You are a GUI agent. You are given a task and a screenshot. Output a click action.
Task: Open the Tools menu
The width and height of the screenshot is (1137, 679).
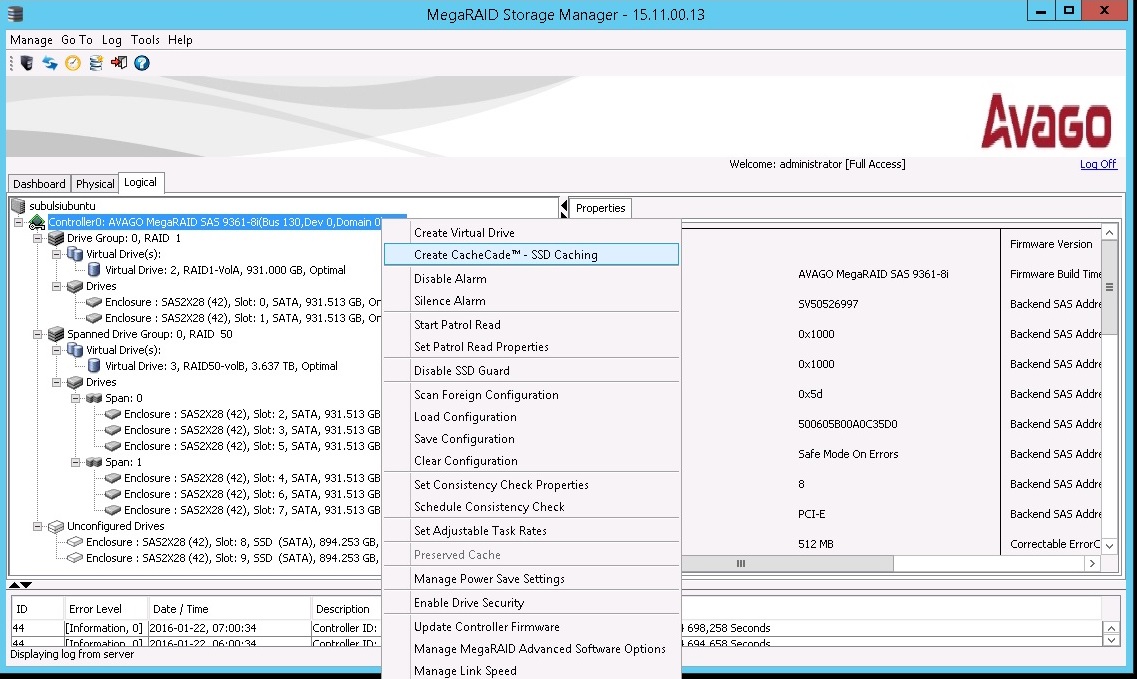145,40
